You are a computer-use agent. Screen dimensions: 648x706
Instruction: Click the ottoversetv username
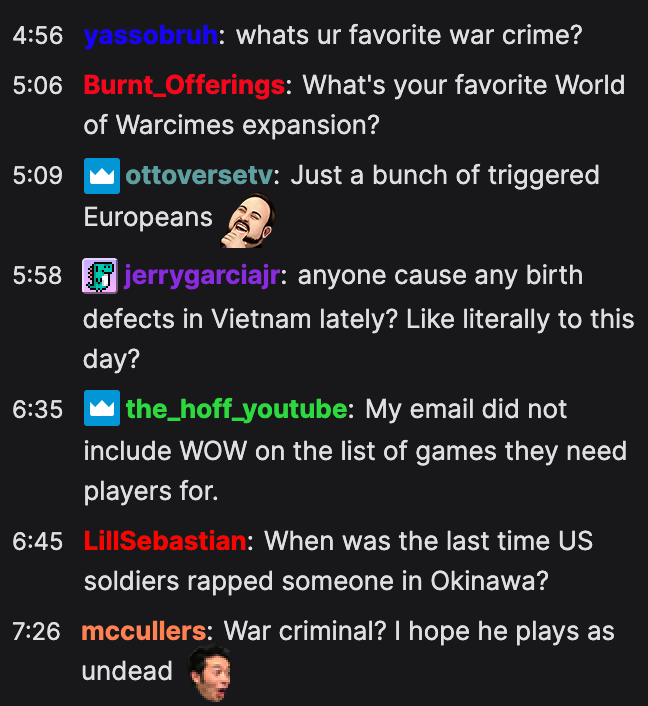pyautogui.click(x=199, y=176)
